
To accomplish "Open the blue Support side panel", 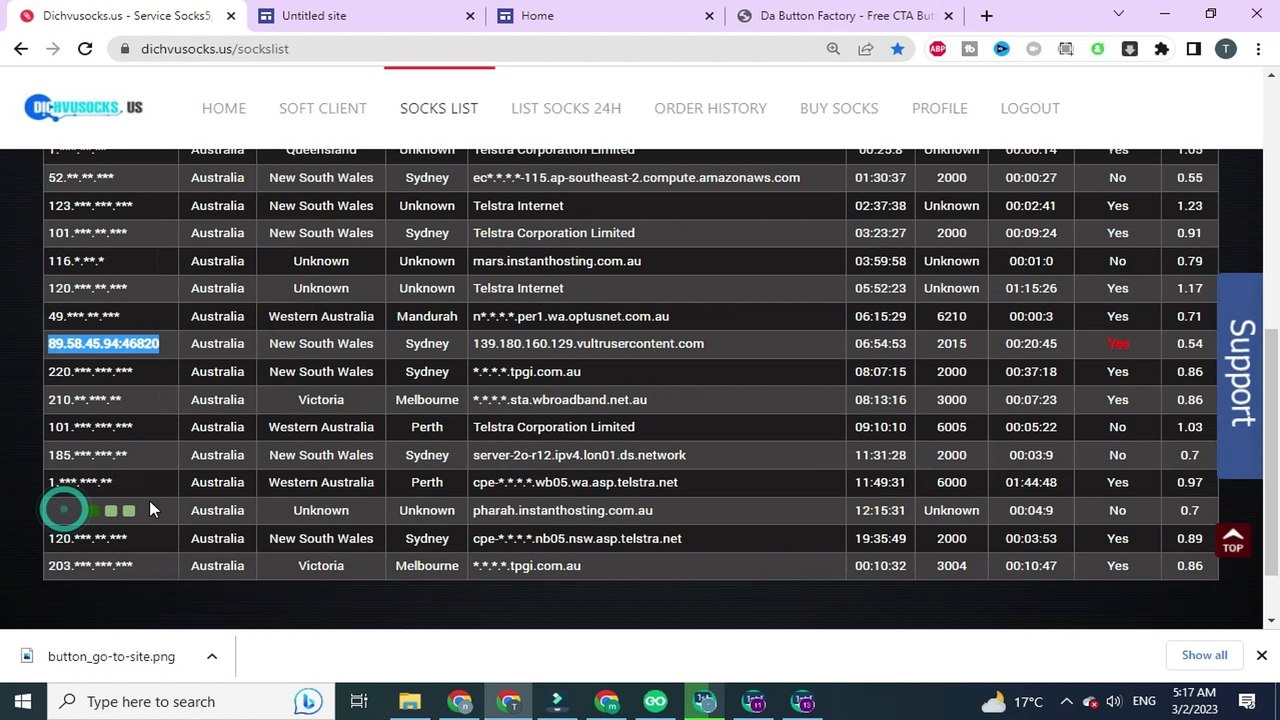I will click(x=1241, y=375).
